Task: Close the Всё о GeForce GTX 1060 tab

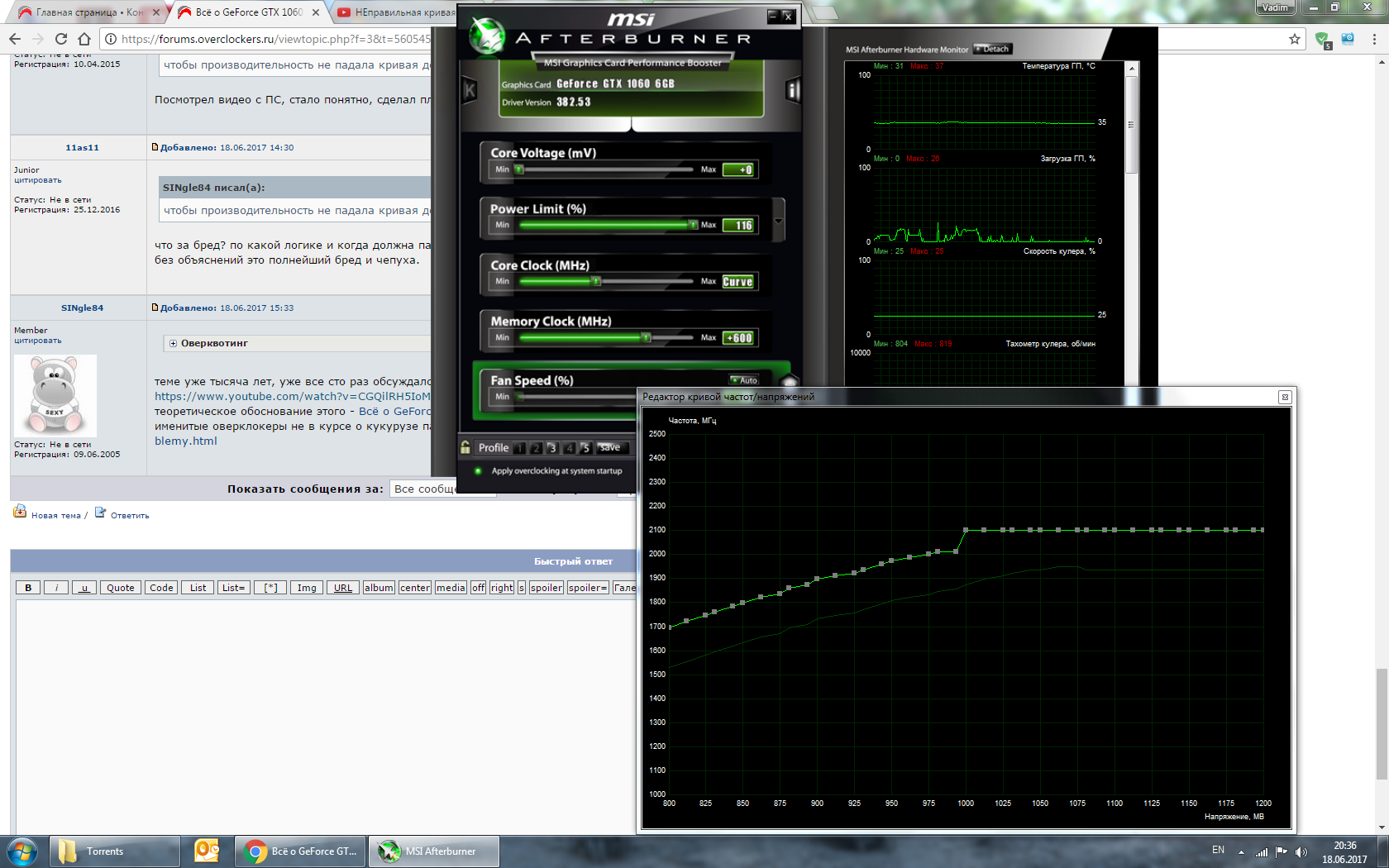Action: (x=316, y=12)
